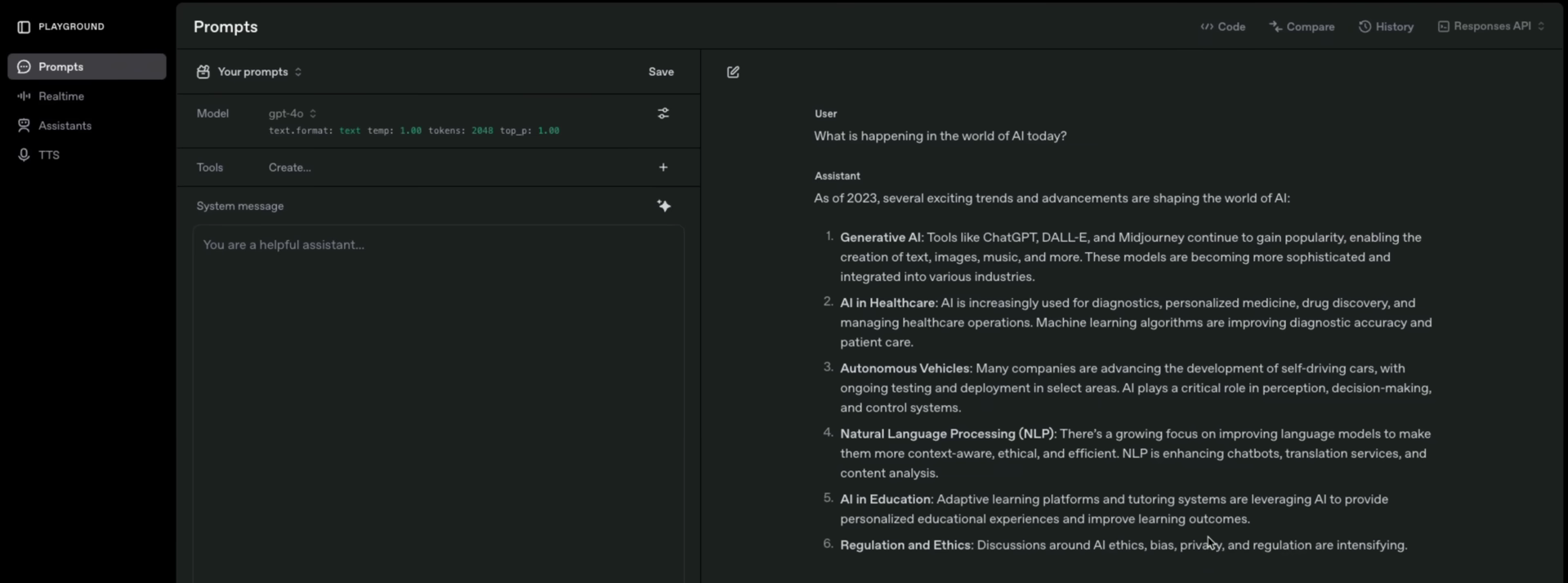Start a new chat with edit icon

733,72
